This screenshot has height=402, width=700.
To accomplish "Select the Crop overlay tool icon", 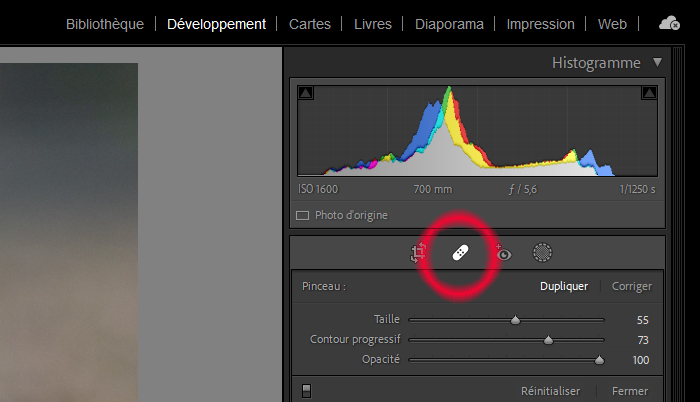I will (x=419, y=254).
